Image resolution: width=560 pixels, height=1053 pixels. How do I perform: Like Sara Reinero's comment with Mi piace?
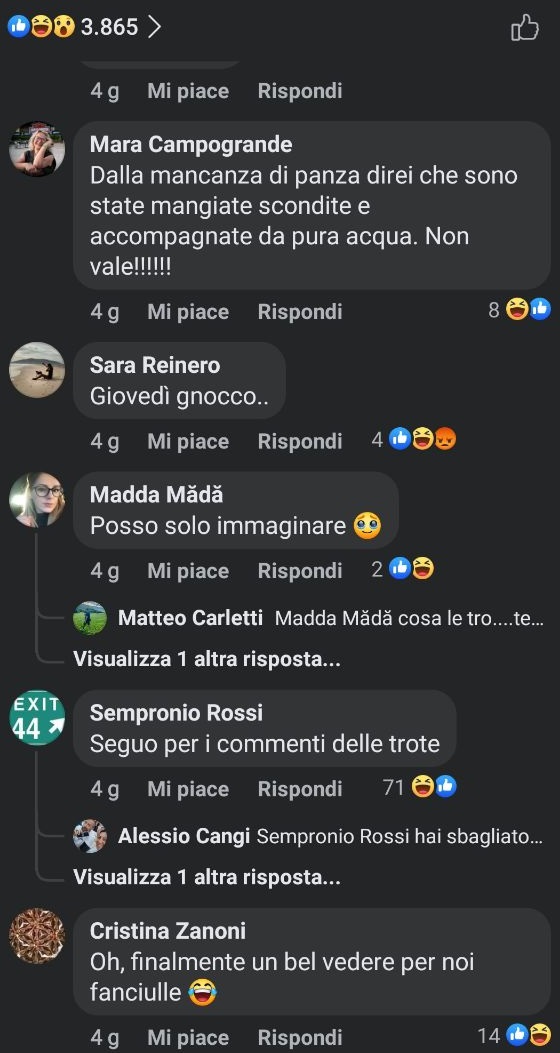pyautogui.click(x=188, y=441)
